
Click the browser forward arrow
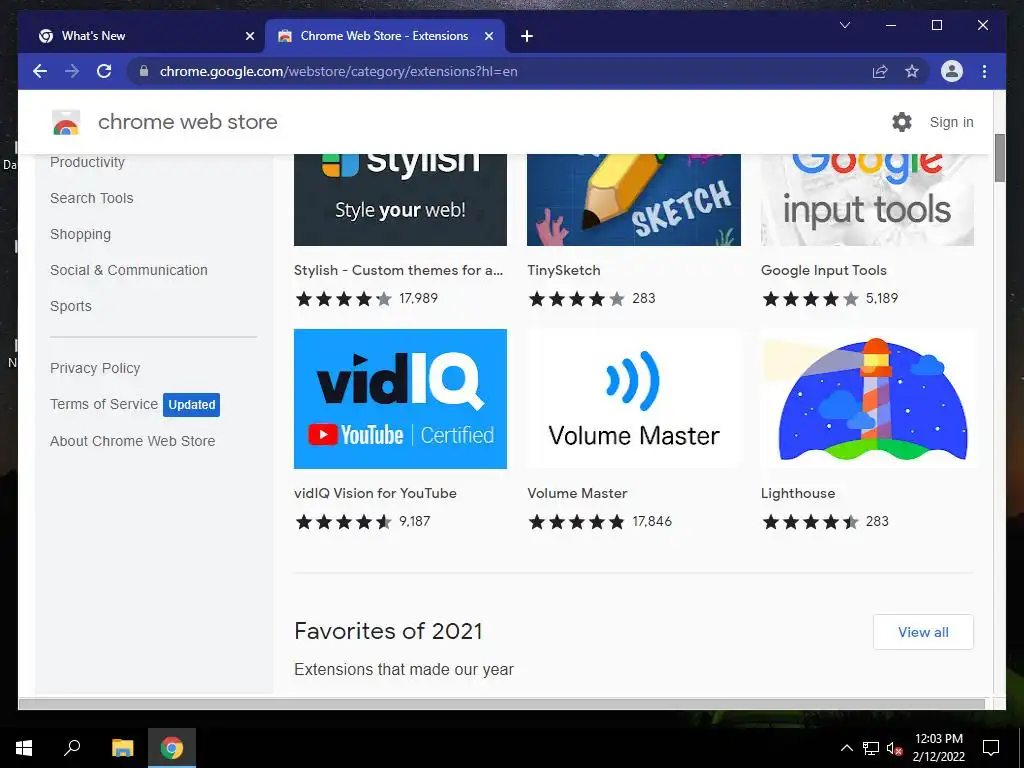click(72, 71)
